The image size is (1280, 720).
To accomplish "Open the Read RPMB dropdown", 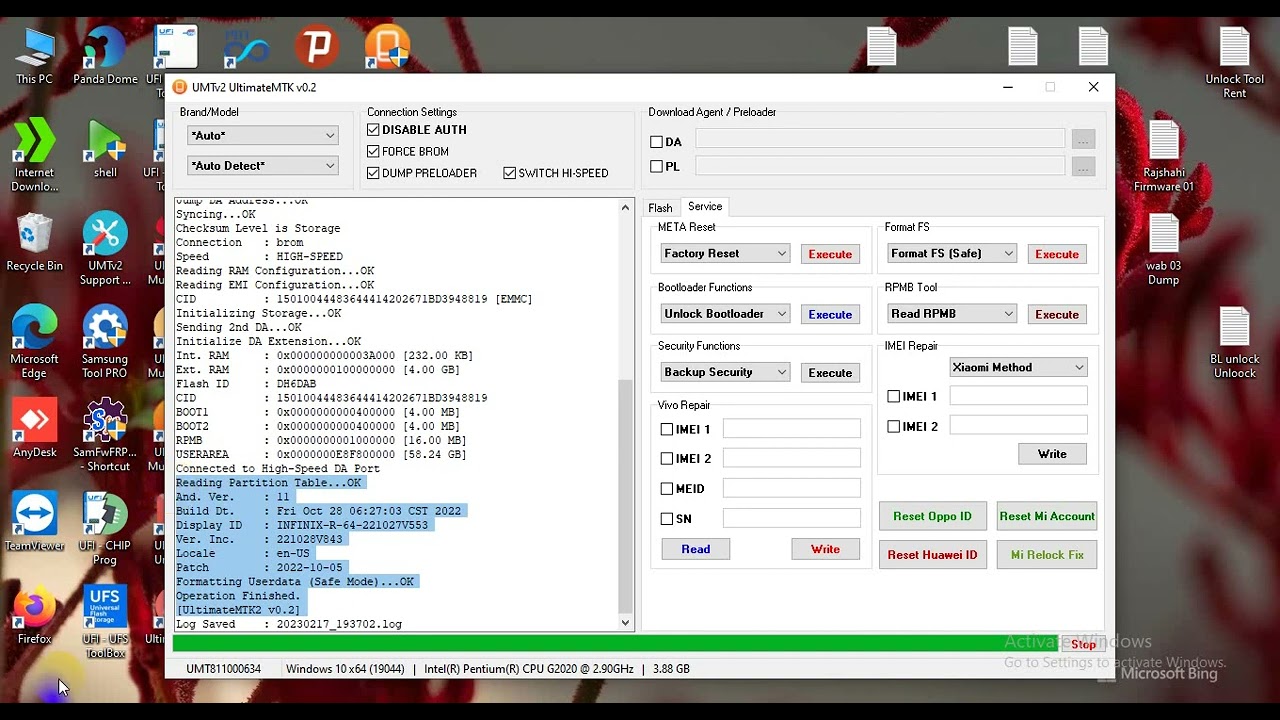I will click(x=952, y=314).
